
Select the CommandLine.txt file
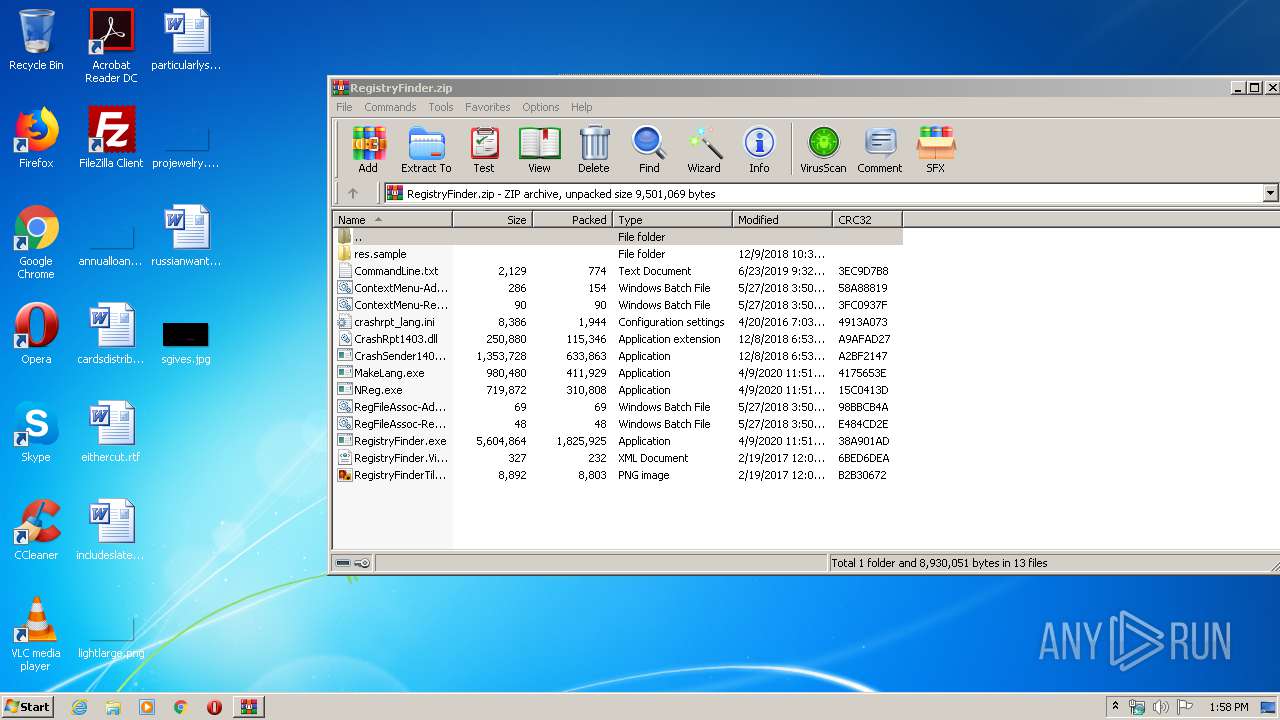pyautogui.click(x=618, y=271)
